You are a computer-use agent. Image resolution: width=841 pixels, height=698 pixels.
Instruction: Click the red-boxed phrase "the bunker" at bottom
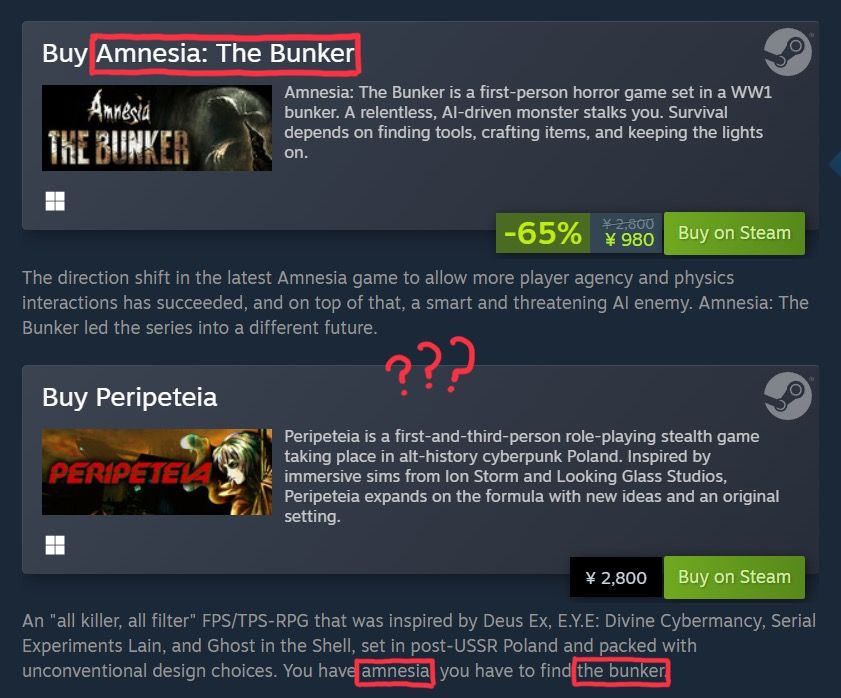click(x=621, y=671)
